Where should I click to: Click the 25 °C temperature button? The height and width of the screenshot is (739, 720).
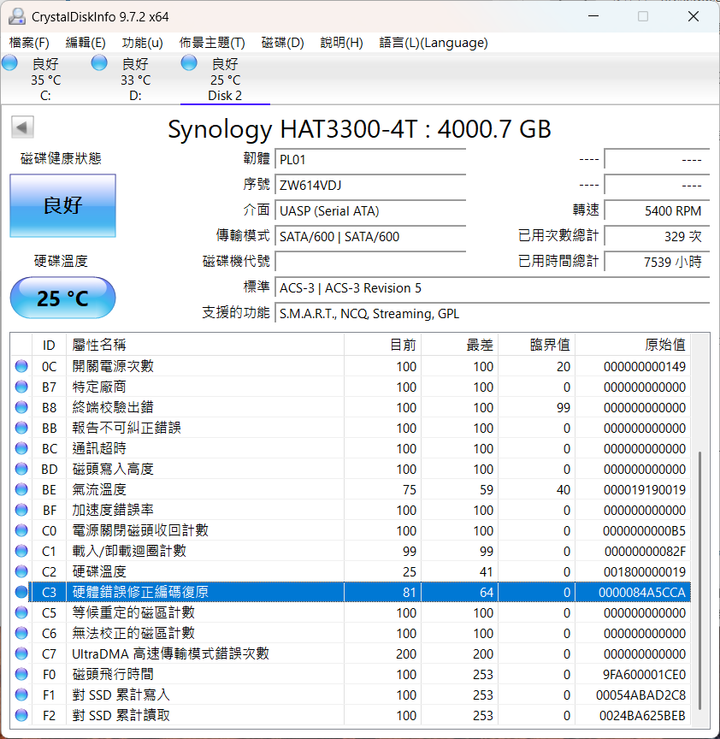tap(62, 298)
